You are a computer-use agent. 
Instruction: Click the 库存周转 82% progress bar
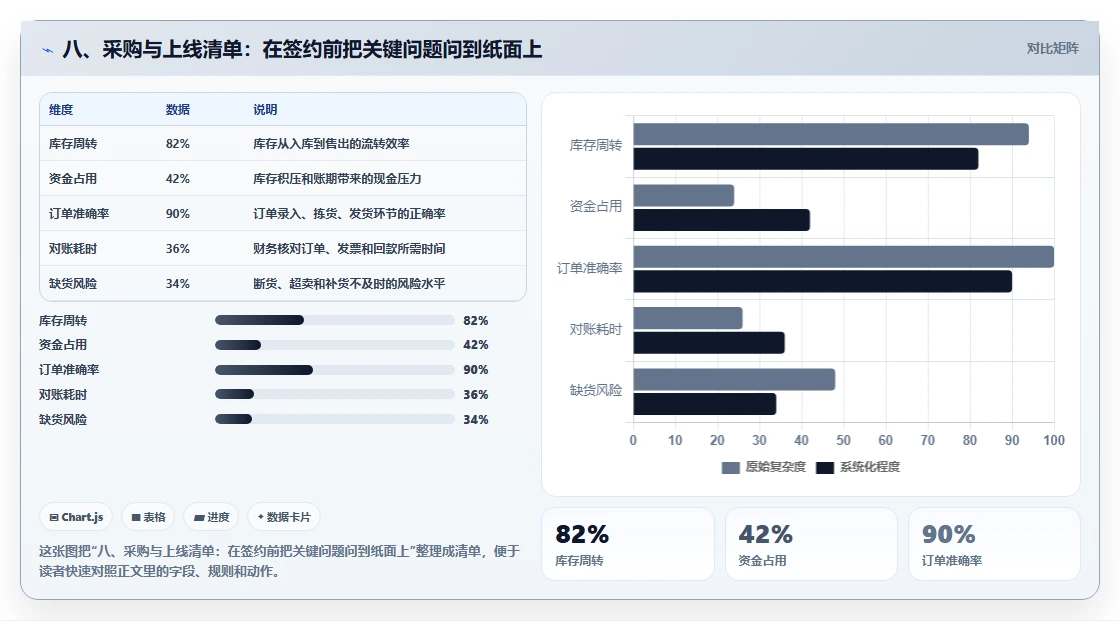coord(334,320)
